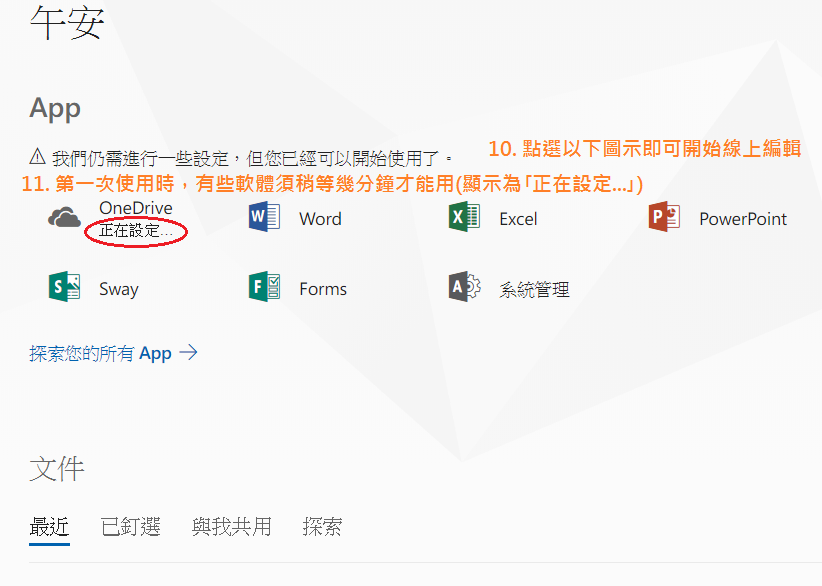Viewport: 822px width, 586px height.
Task: Open the Sway app icon
Action: tap(64, 287)
